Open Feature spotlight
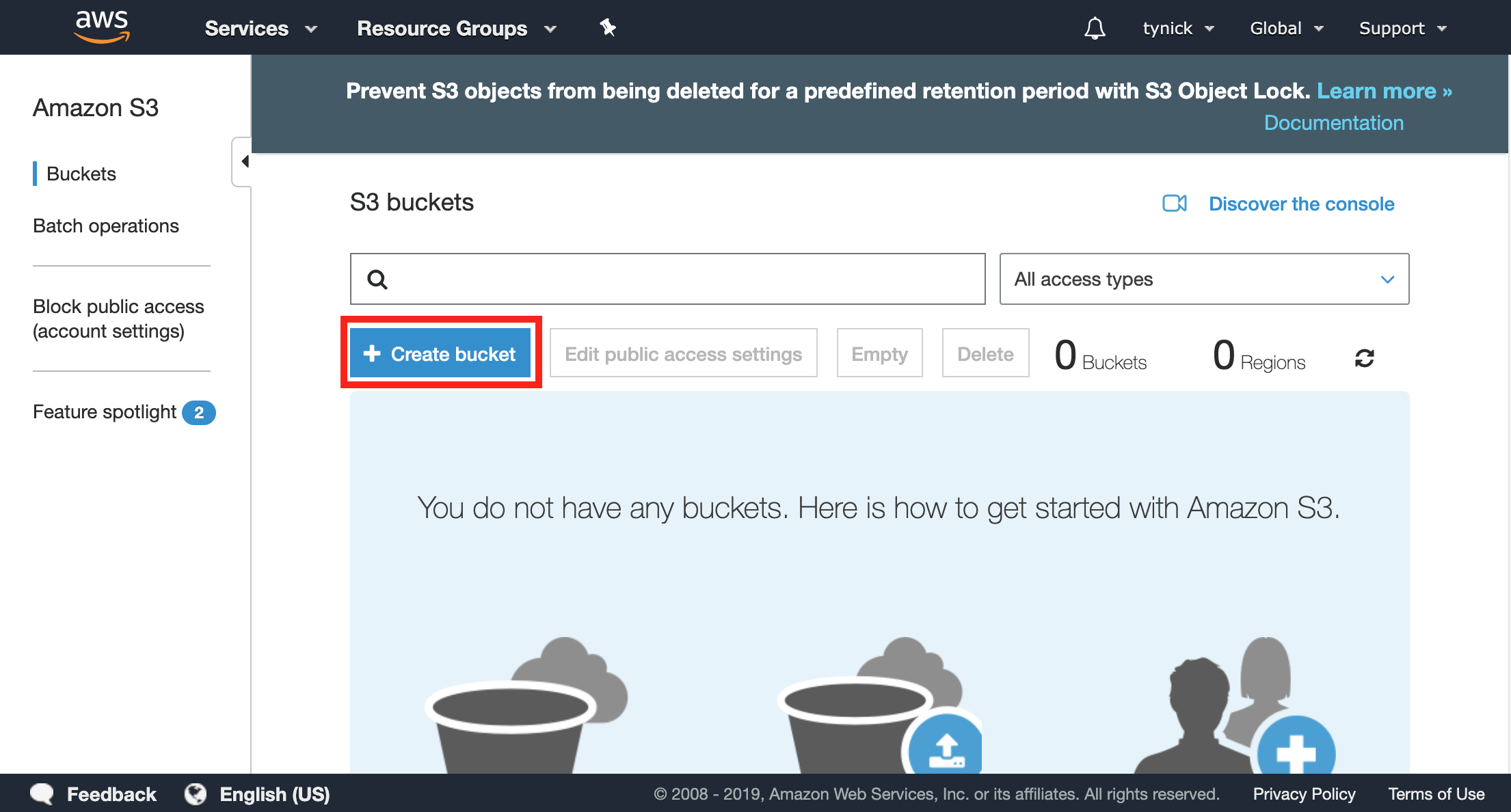Viewport: 1511px width, 812px height. tap(105, 411)
